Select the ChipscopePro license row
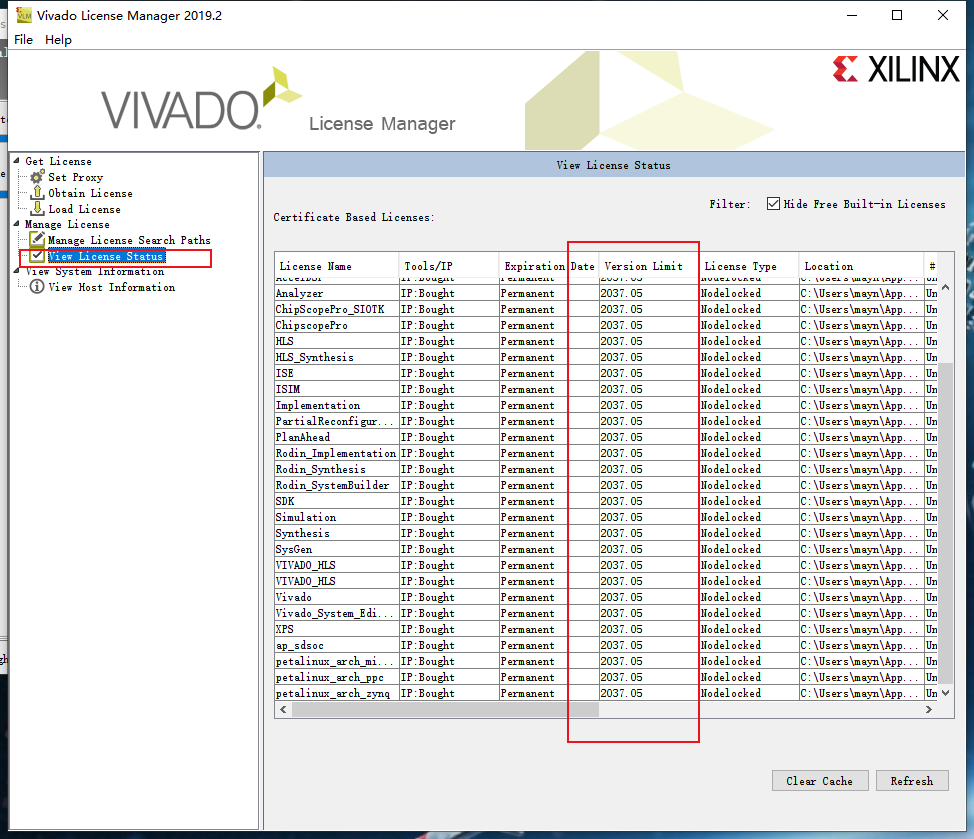974x839 pixels. pyautogui.click(x=606, y=325)
